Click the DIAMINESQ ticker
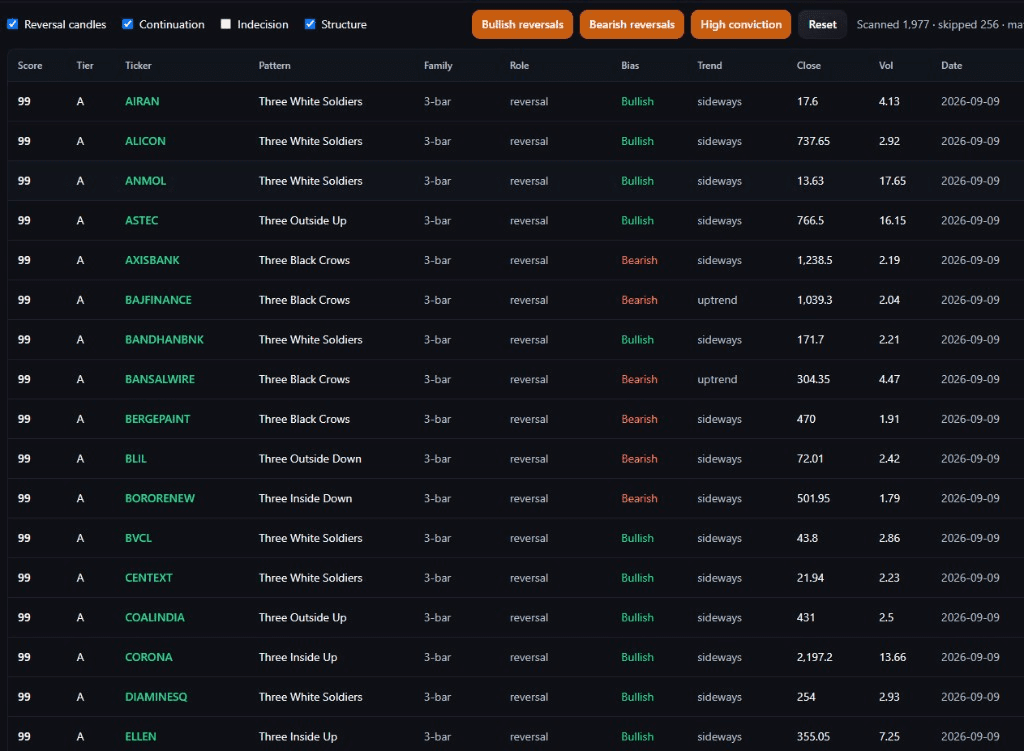 point(155,697)
